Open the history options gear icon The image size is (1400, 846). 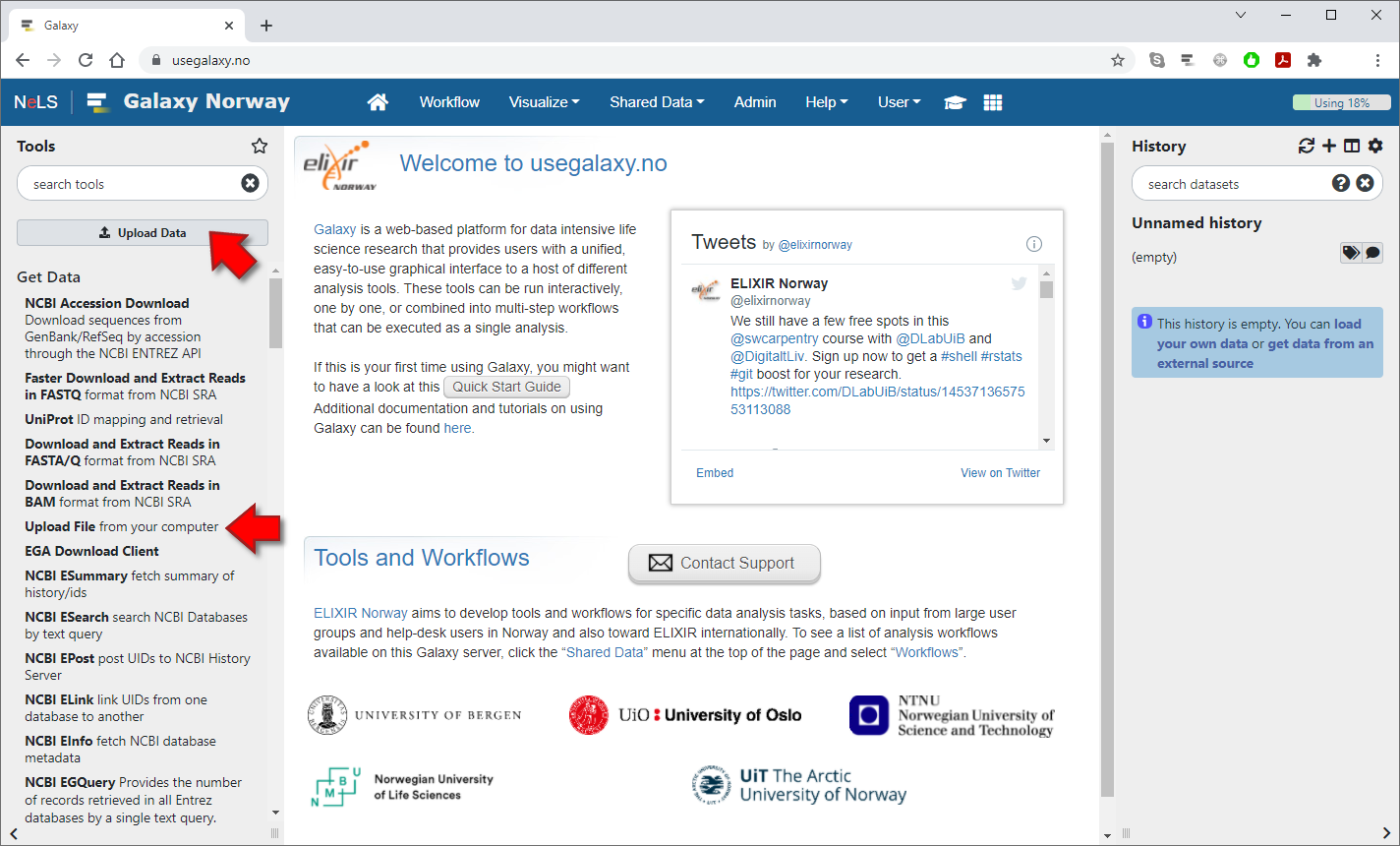(1375, 146)
